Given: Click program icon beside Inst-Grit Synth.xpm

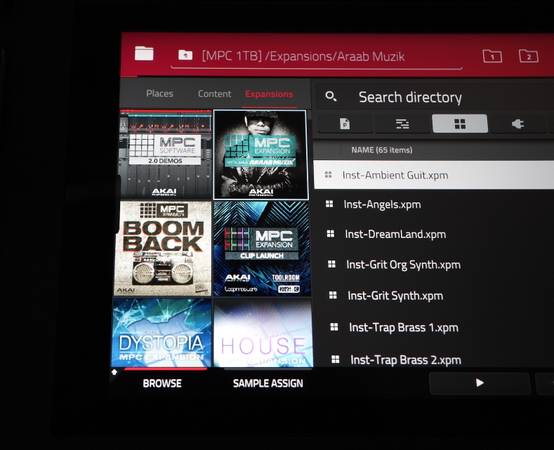Looking at the screenshot, I should pyautogui.click(x=333, y=295).
